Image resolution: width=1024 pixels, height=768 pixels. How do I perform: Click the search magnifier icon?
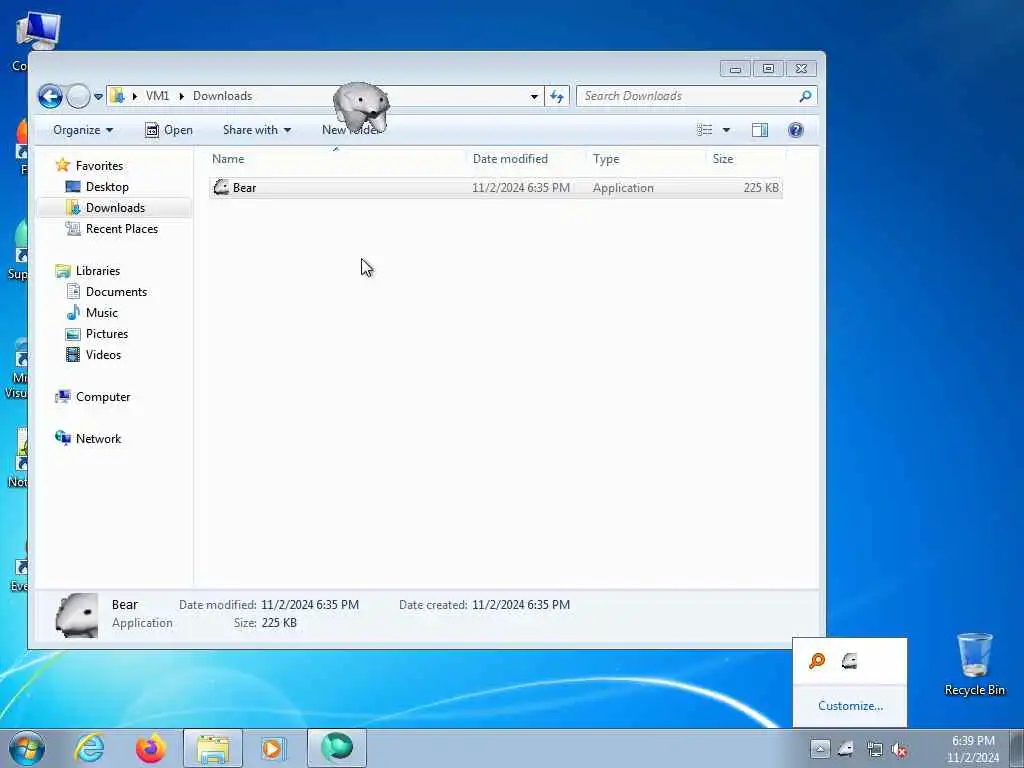coord(805,96)
